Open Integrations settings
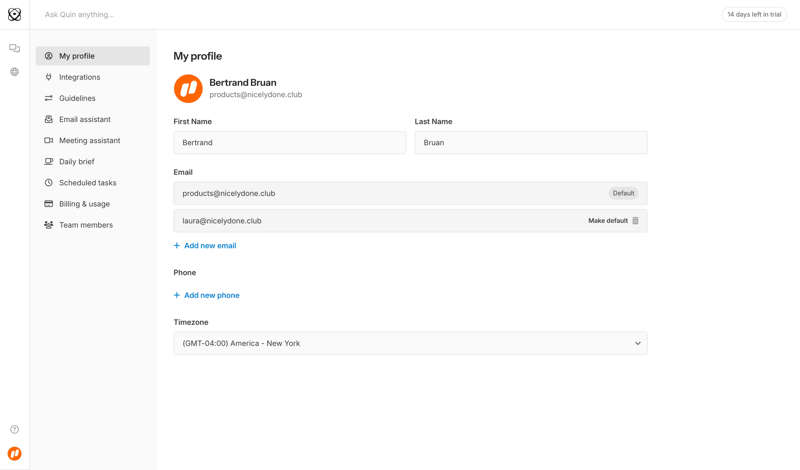The height and width of the screenshot is (470, 800). click(x=79, y=77)
